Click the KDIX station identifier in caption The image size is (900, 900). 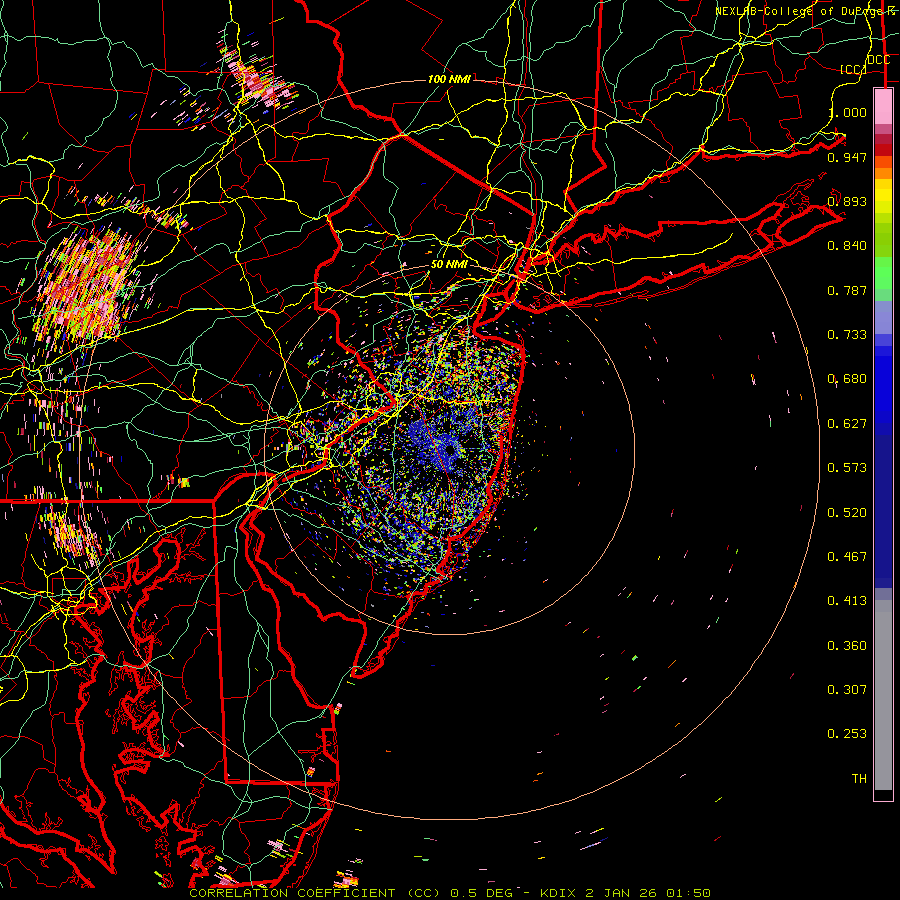pos(560,893)
